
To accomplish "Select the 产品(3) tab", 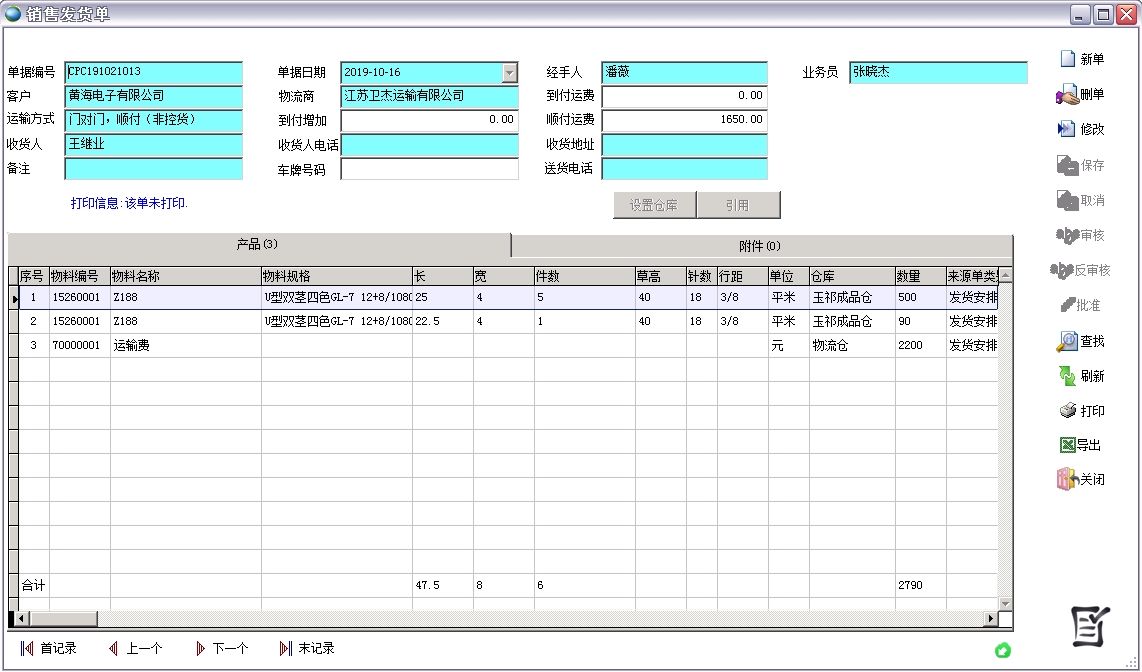I will (x=258, y=244).
